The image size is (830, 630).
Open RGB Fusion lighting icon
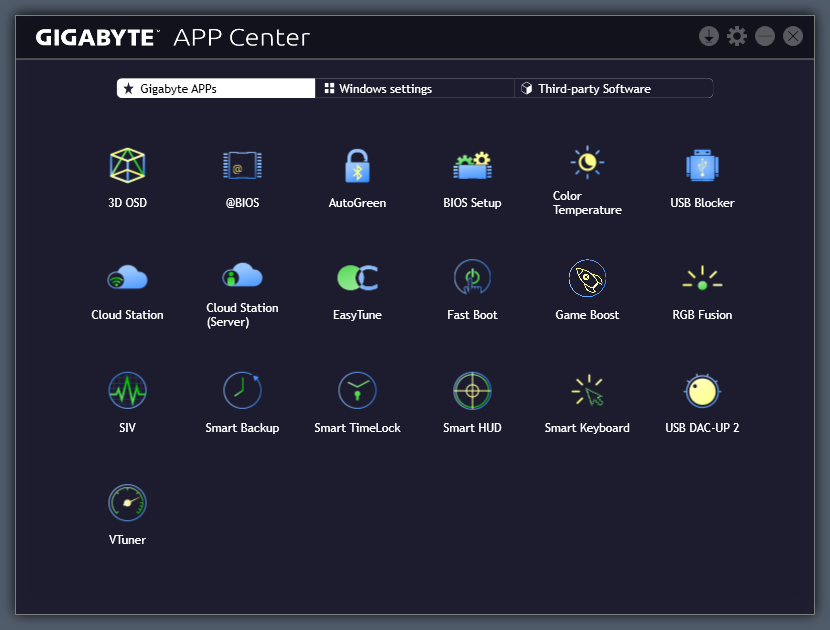click(702, 277)
